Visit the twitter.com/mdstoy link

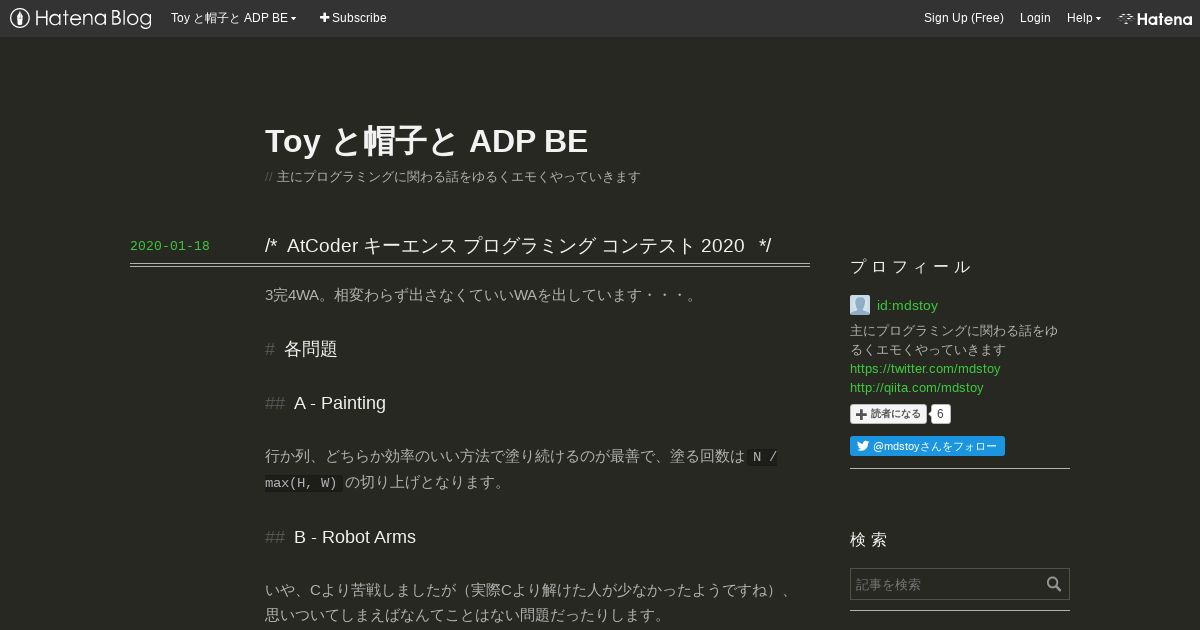(x=925, y=368)
